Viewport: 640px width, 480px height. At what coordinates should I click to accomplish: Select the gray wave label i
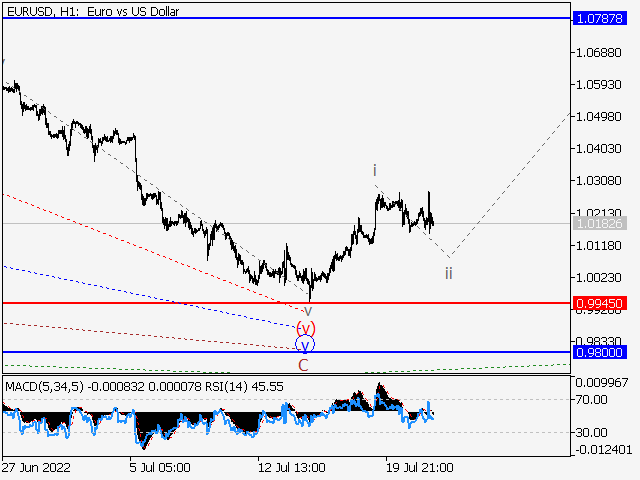pyautogui.click(x=374, y=170)
